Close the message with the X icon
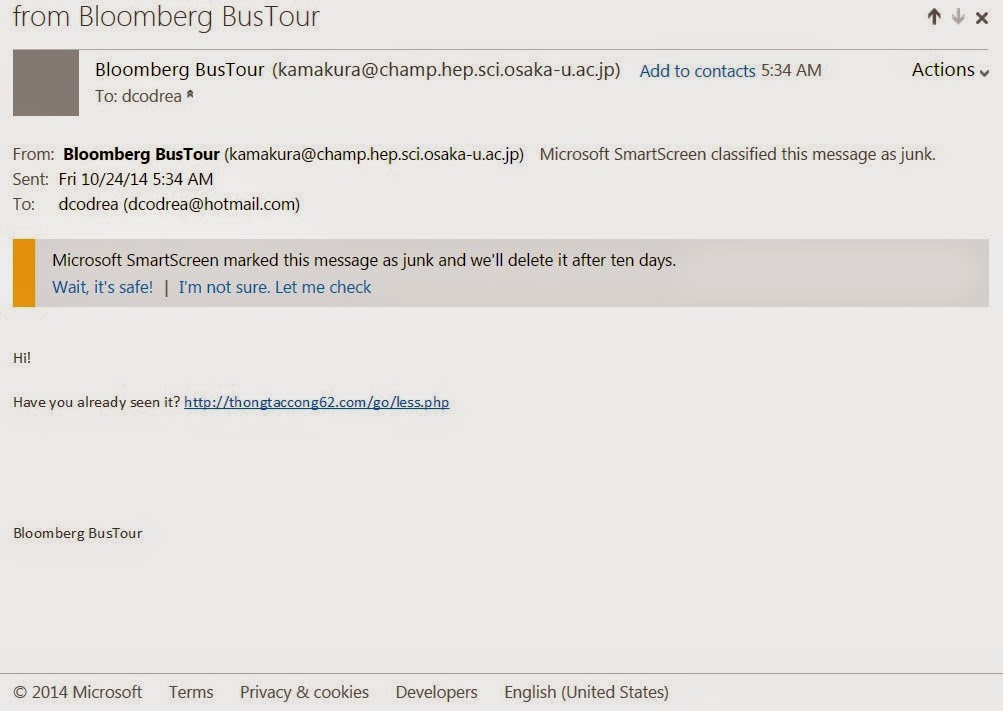The image size is (1003, 711). (981, 17)
